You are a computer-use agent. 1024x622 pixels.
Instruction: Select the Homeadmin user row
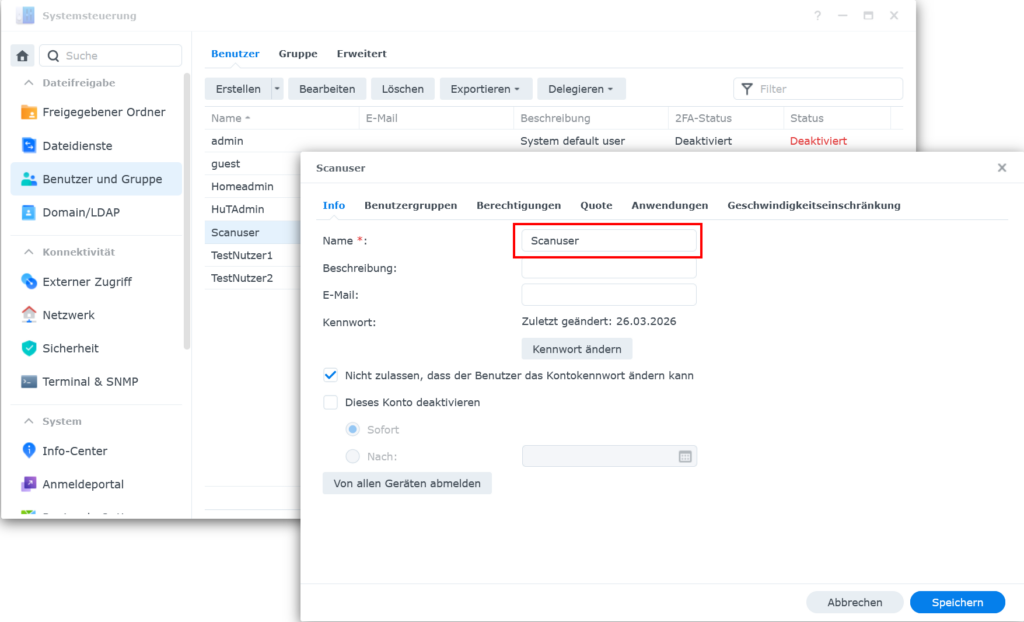pos(252,187)
